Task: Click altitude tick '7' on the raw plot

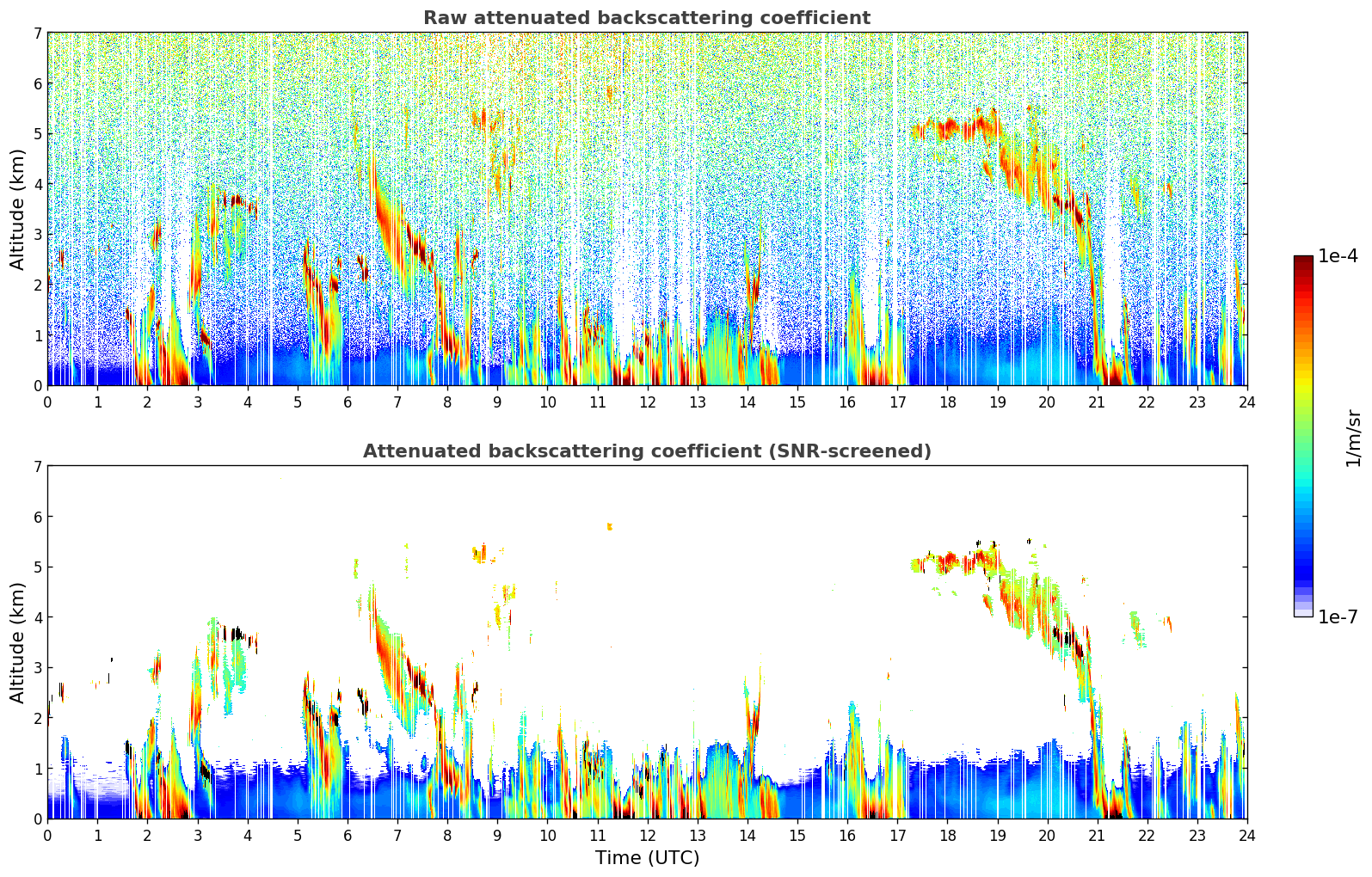Action: click(37, 33)
